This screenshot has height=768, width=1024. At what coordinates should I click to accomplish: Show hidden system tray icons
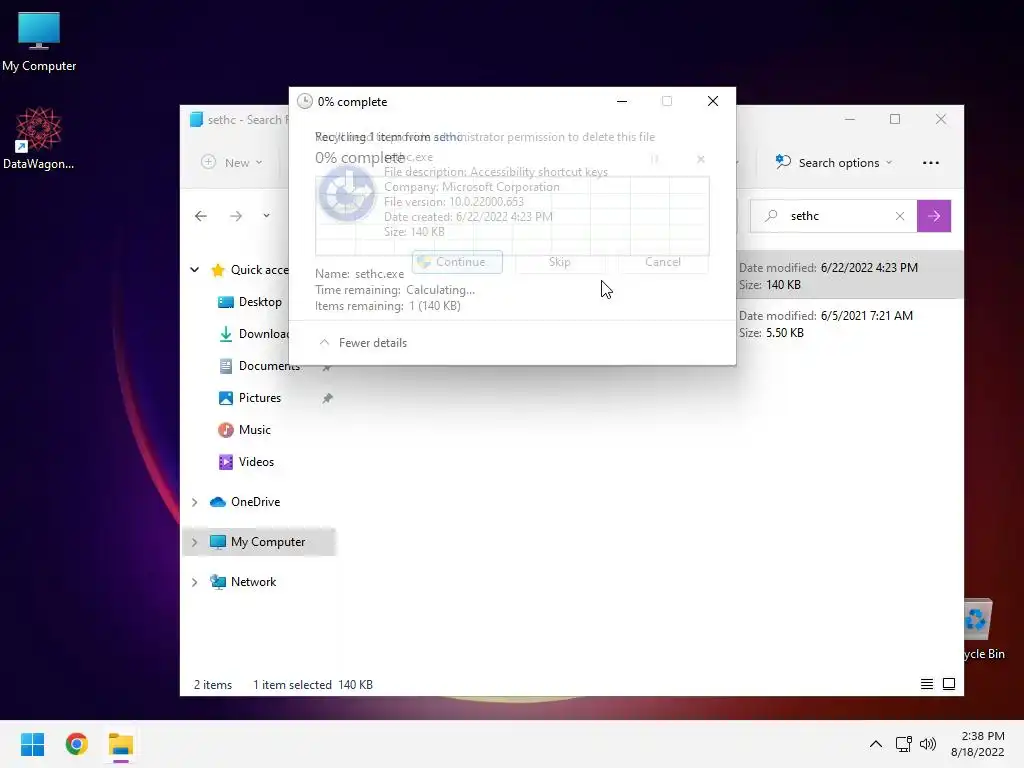coord(876,744)
